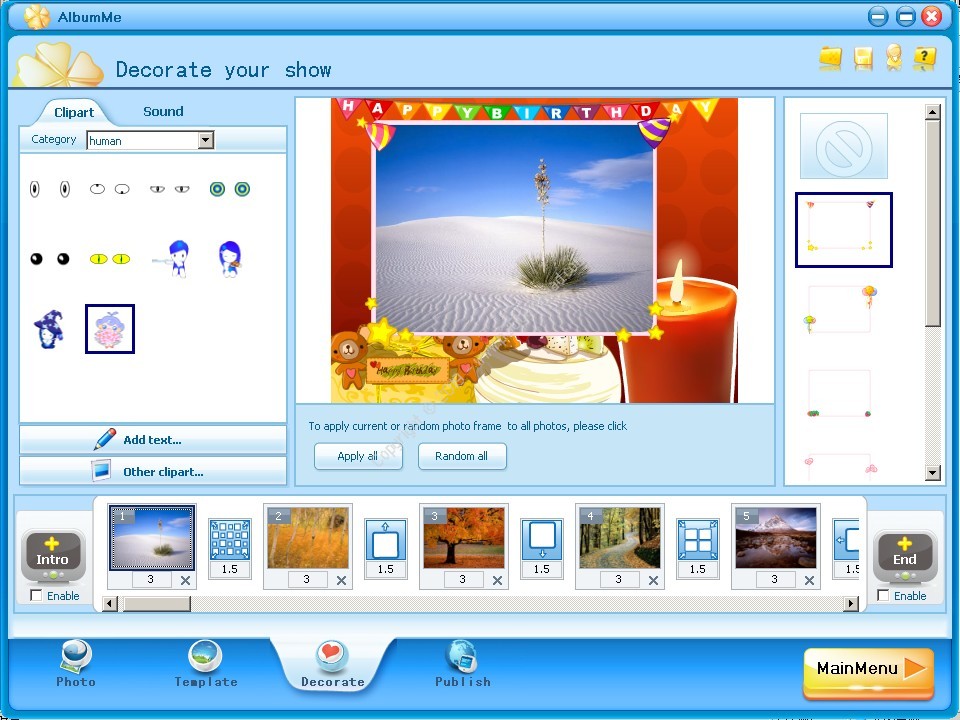Enable the End checkbox

[x=884, y=596]
